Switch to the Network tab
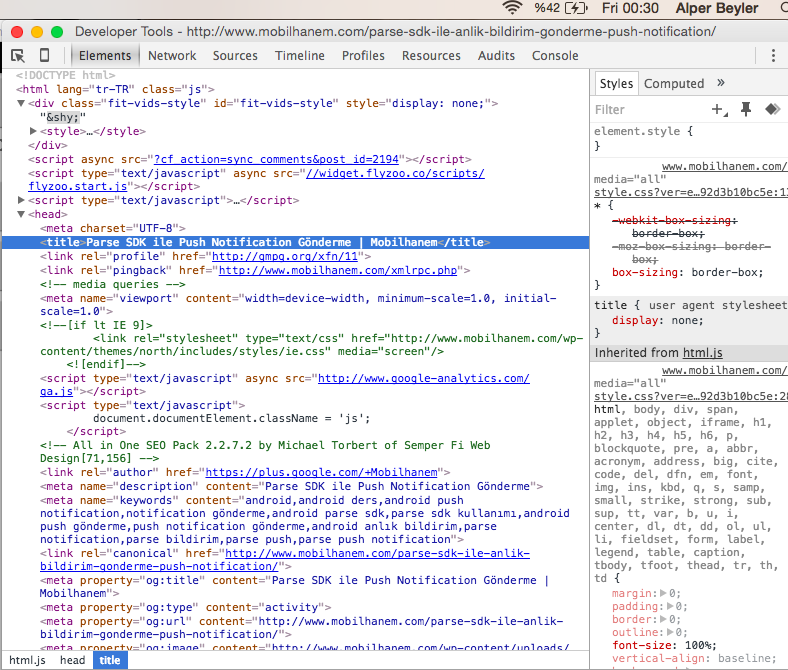Screen dimensions: 788x670 172,55
